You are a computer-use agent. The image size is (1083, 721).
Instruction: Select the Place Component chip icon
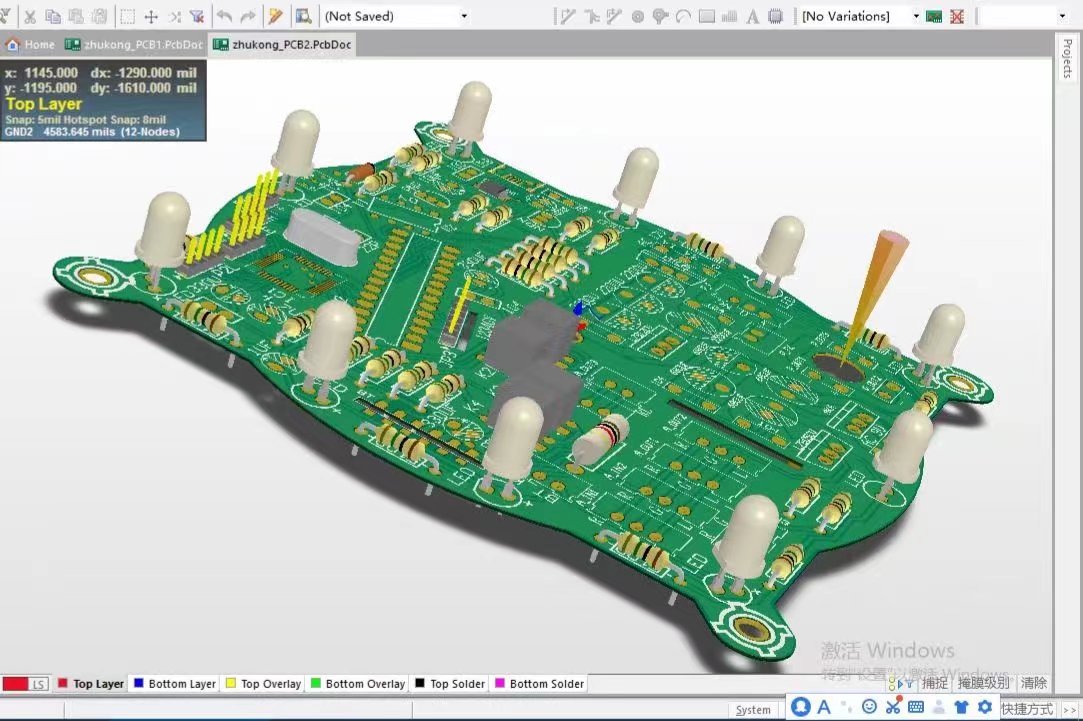775,16
